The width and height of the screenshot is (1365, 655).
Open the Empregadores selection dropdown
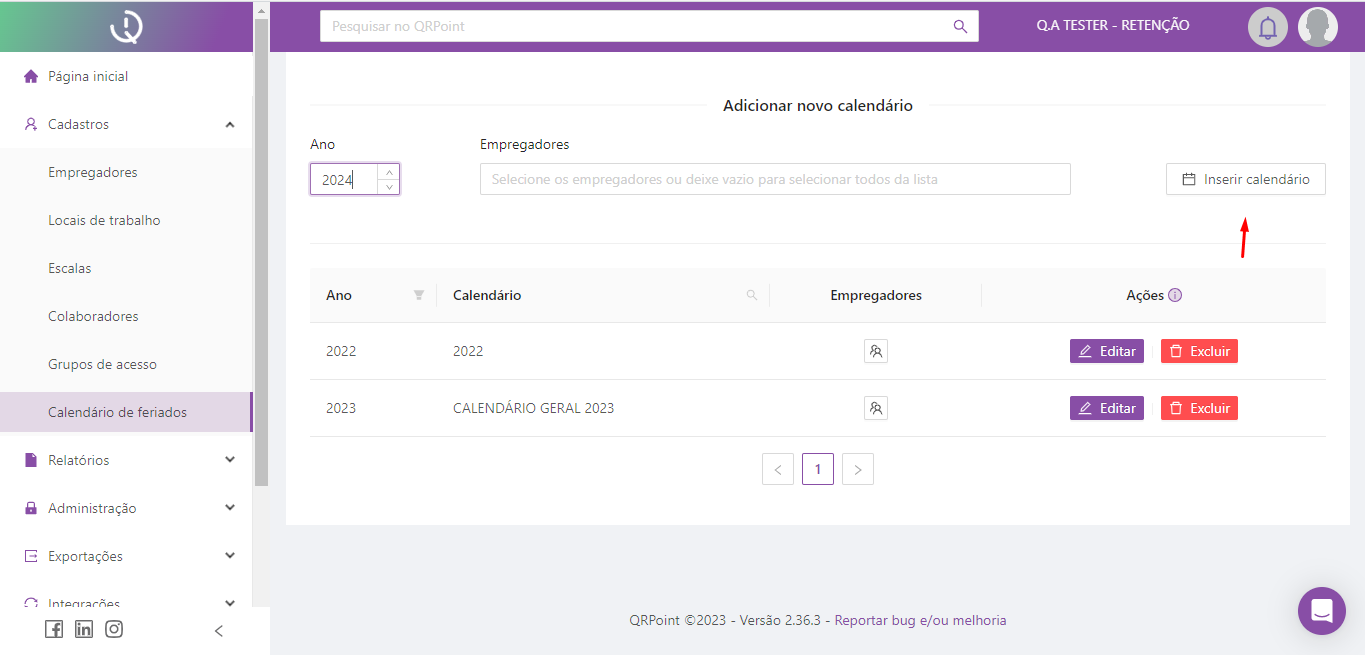(775, 180)
